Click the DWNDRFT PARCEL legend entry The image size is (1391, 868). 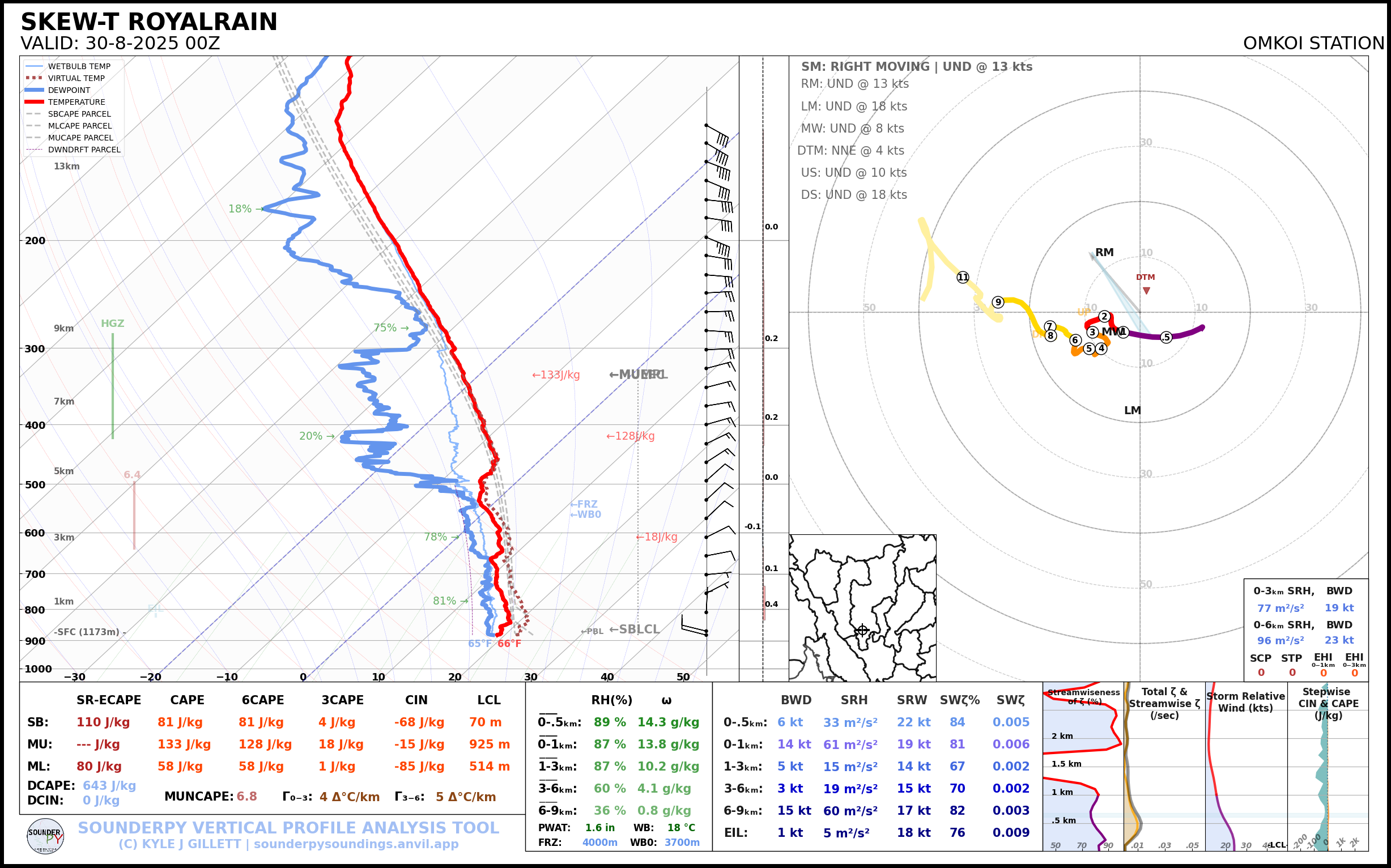pyautogui.click(x=84, y=150)
